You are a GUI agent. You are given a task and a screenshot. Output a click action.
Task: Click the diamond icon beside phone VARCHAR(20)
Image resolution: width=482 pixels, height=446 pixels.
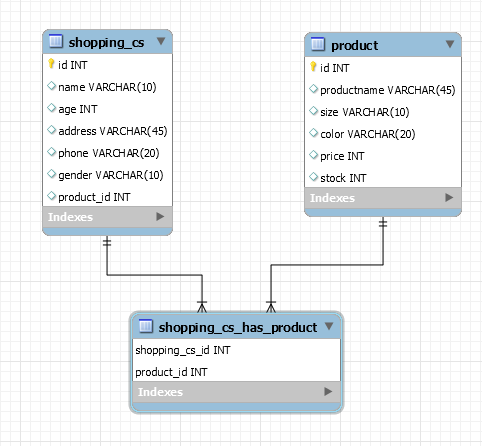click(51, 152)
